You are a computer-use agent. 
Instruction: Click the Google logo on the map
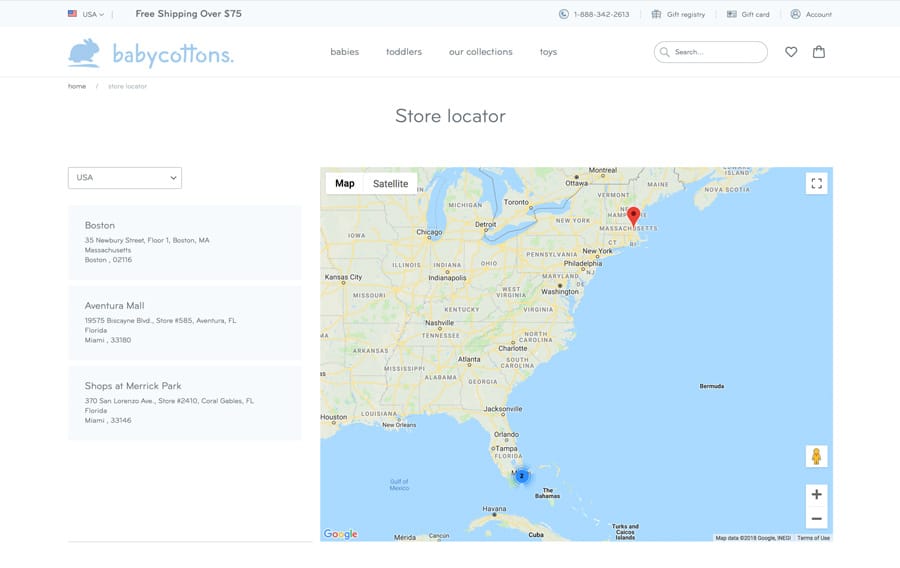[x=340, y=534]
